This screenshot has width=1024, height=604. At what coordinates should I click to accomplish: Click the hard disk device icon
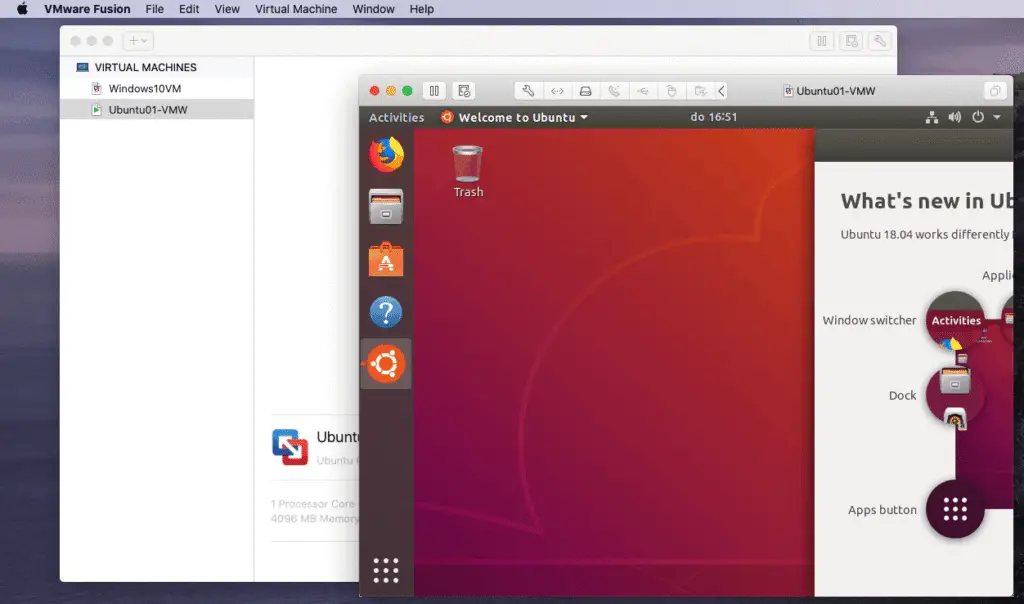click(585, 91)
